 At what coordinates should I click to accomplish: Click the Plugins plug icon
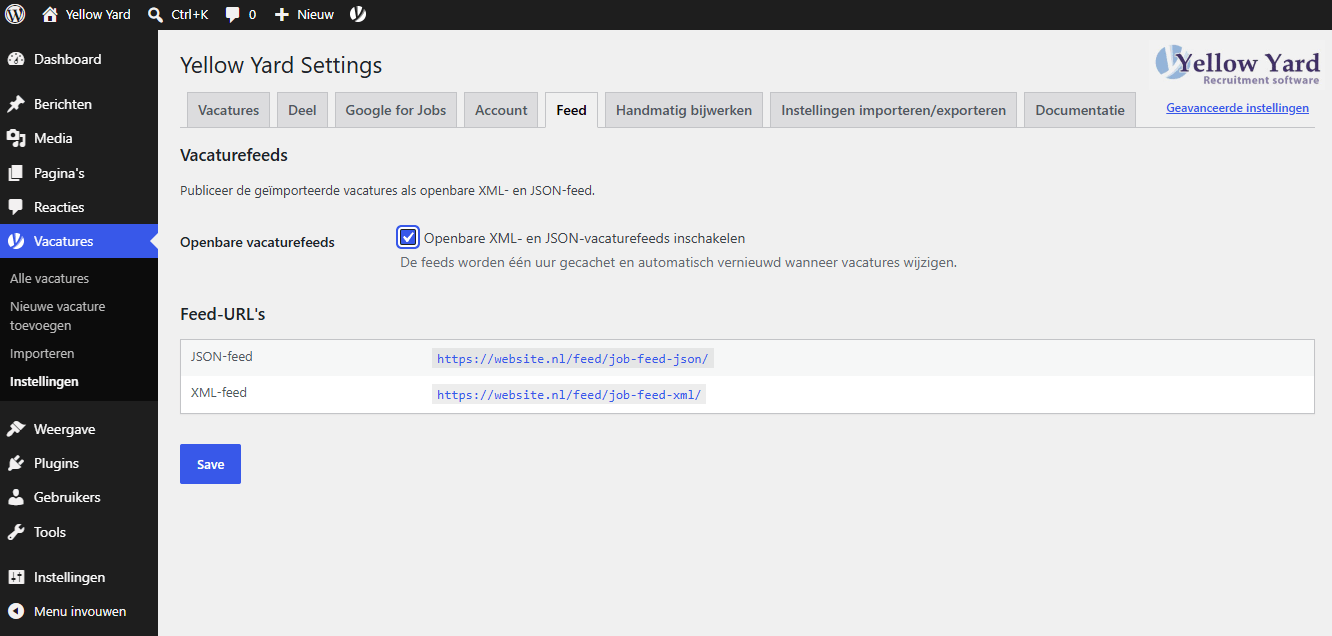pos(16,463)
